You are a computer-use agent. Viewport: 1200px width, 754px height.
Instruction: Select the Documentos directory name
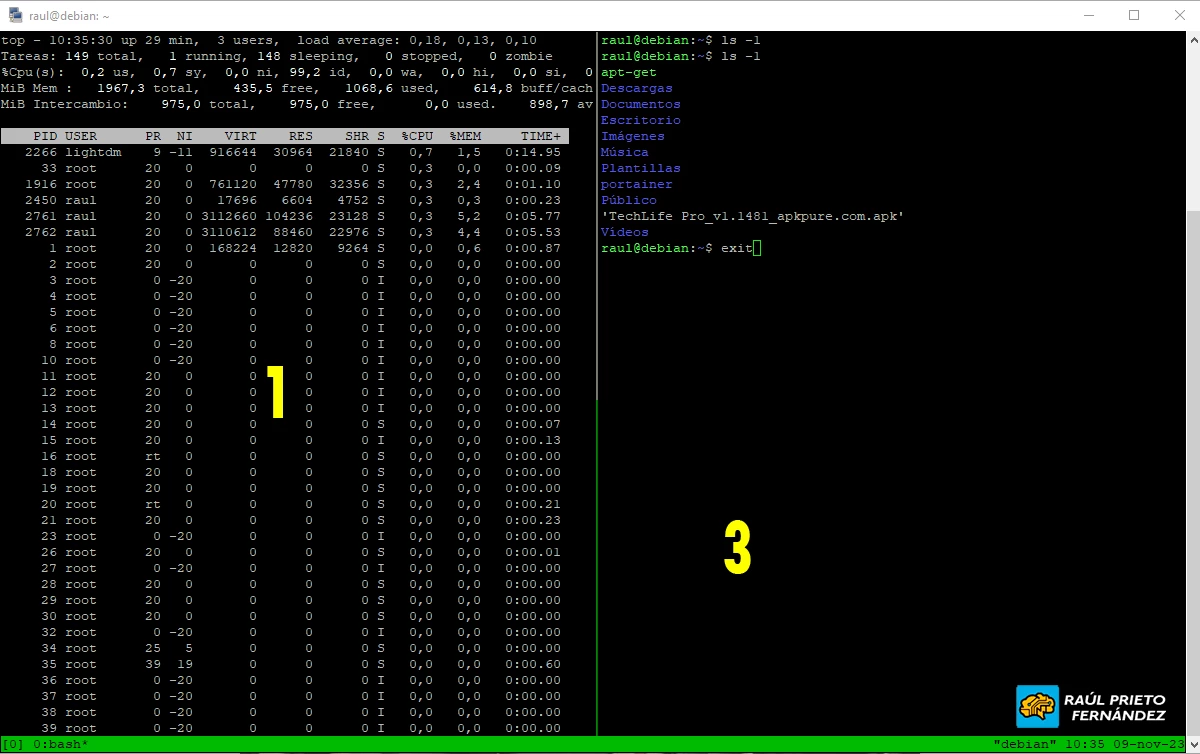[640, 104]
